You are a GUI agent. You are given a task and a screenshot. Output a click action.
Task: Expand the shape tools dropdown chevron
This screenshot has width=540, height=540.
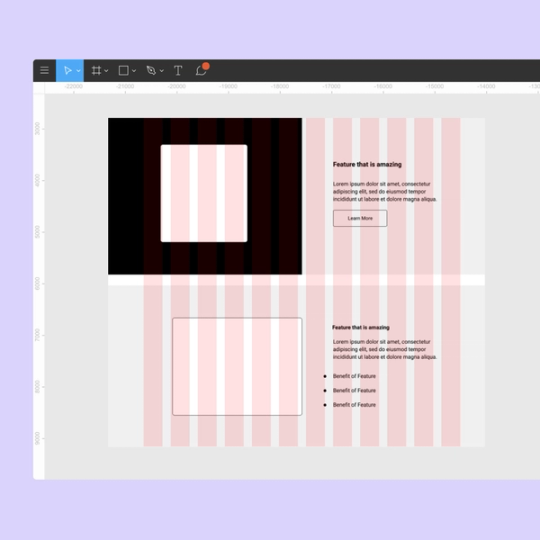(x=134, y=71)
